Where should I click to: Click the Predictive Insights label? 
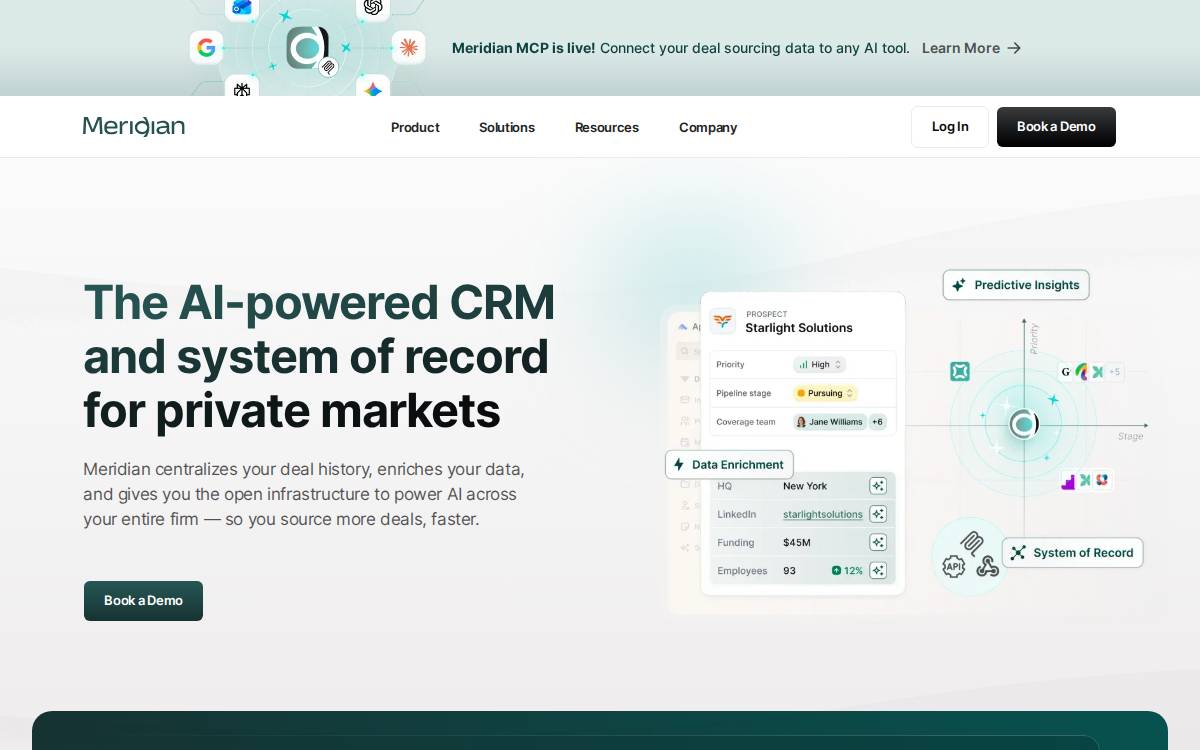click(1016, 285)
